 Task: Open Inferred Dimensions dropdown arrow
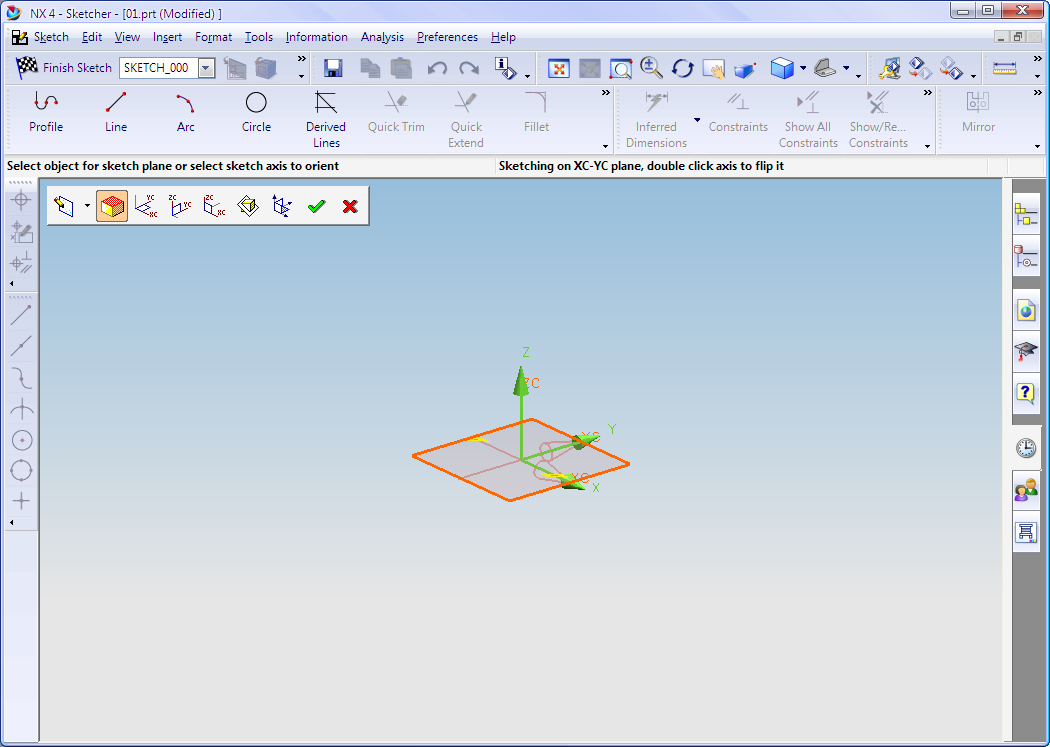[x=697, y=120]
